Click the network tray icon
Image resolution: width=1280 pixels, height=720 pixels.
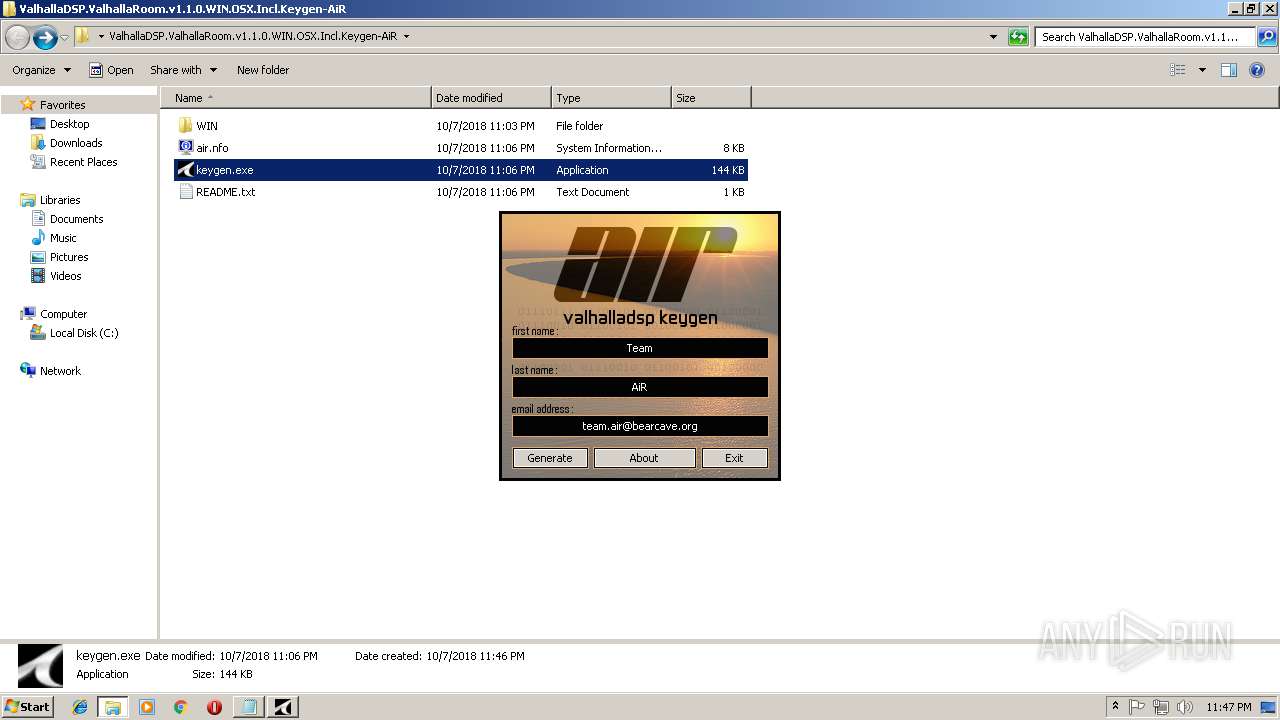coord(1161,707)
